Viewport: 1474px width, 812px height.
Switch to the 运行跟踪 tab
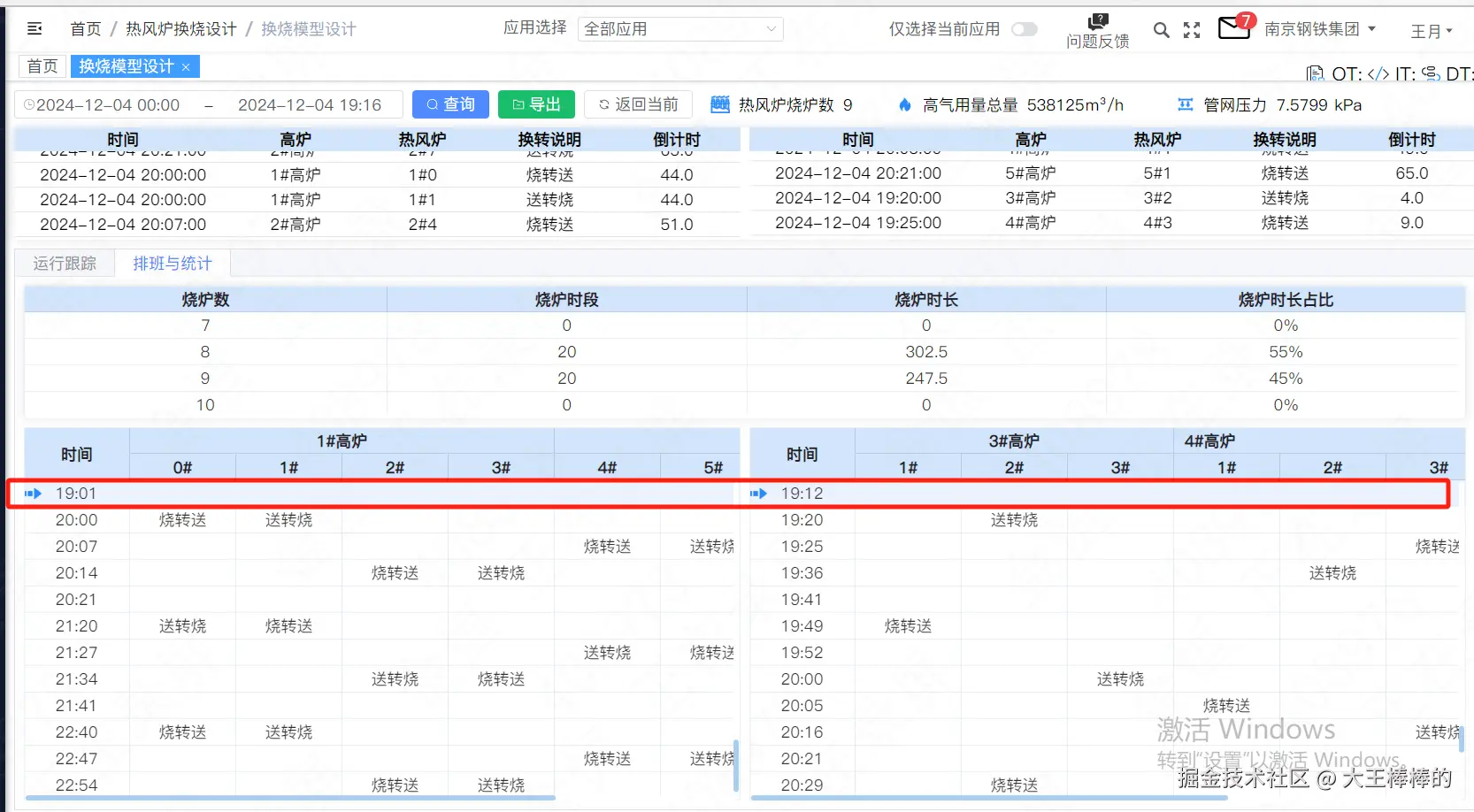point(65,264)
